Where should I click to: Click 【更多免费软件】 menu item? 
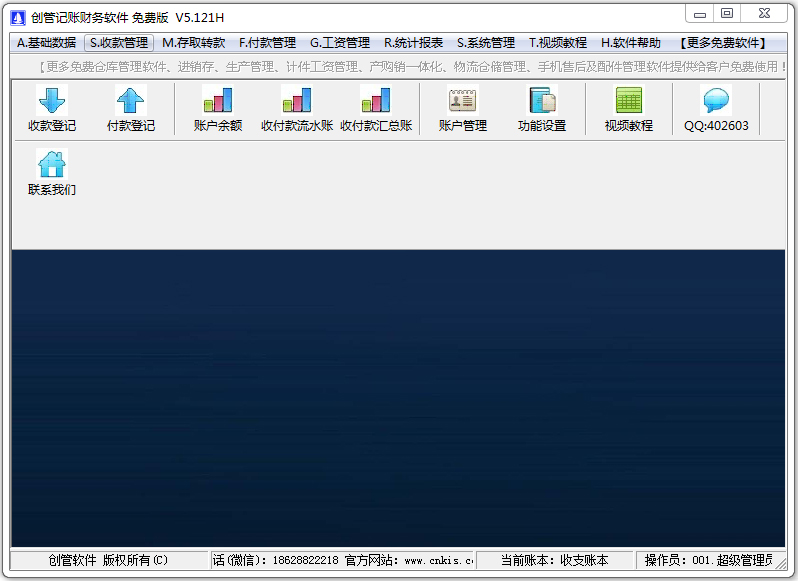[x=723, y=43]
